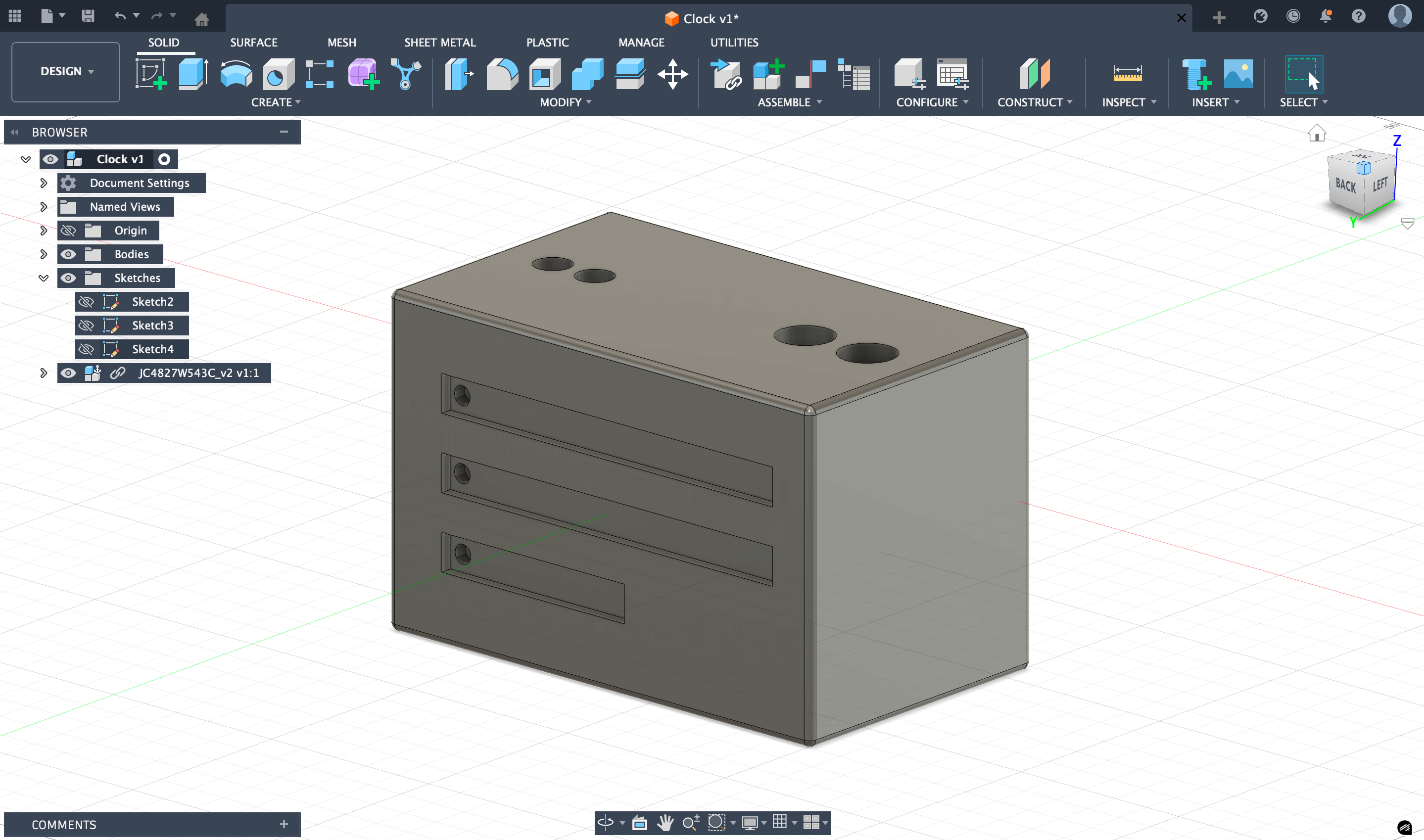Select the Shell tool icon
Screen dimensions: 1424x840
[544, 74]
